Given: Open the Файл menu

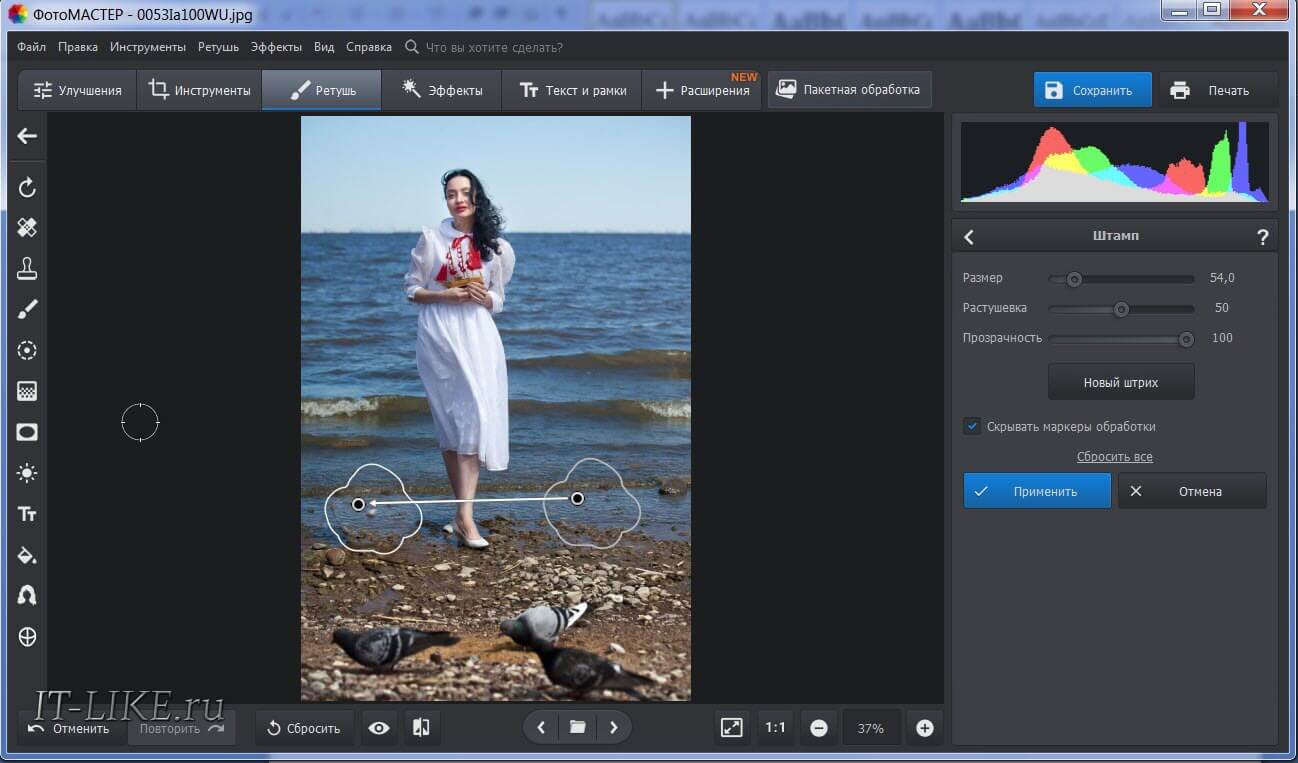Looking at the screenshot, I should pyautogui.click(x=31, y=47).
